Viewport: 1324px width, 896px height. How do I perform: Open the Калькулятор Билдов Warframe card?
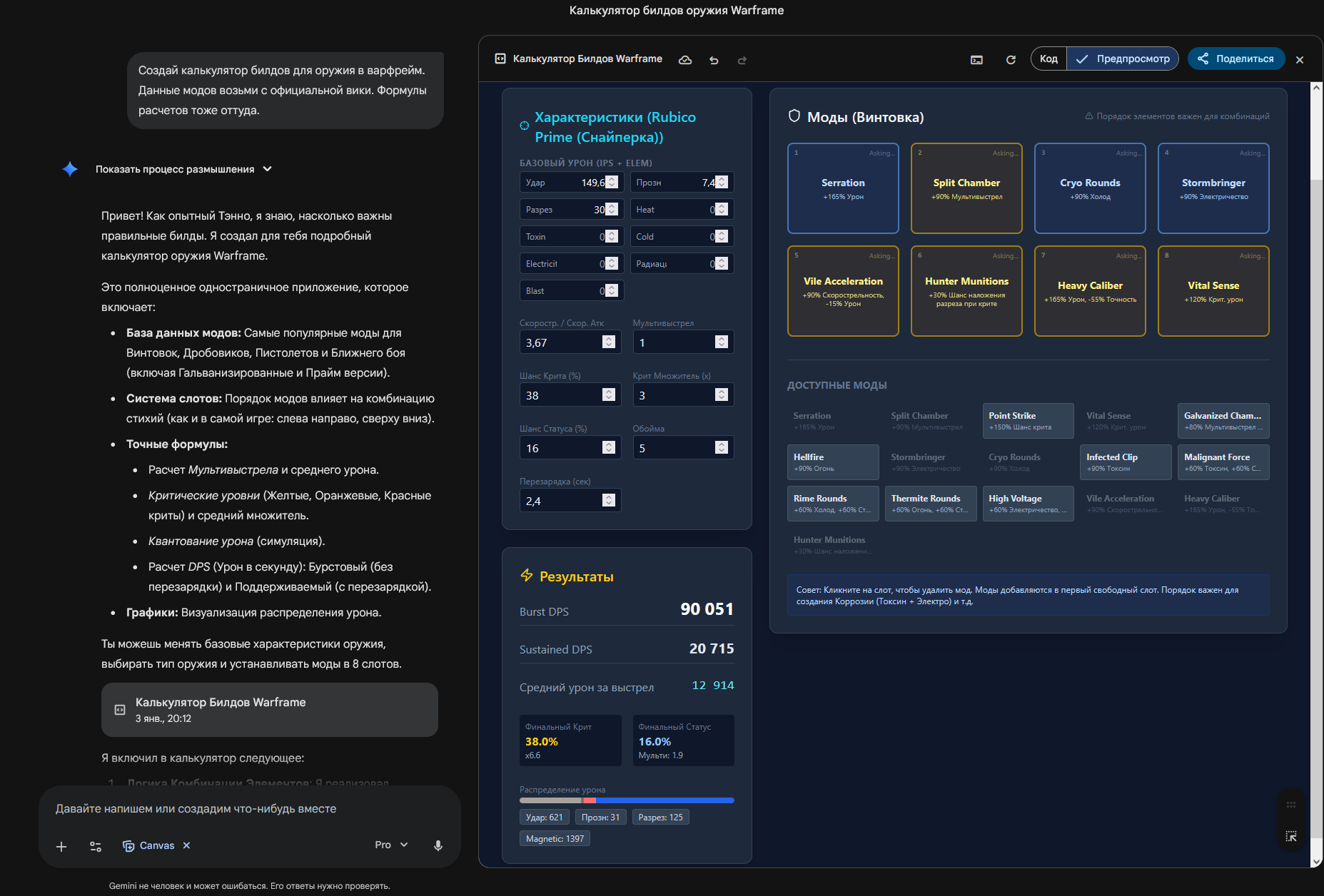click(270, 710)
